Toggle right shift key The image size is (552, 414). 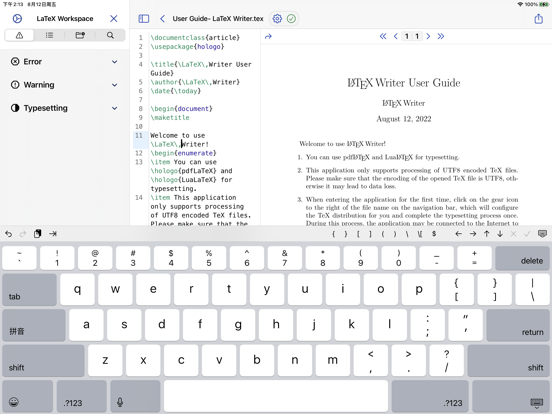click(508, 360)
